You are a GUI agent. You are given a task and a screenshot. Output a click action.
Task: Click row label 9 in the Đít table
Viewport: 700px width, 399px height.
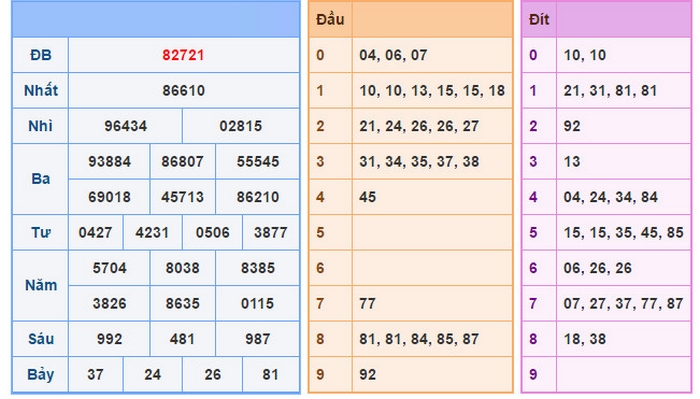(x=533, y=374)
